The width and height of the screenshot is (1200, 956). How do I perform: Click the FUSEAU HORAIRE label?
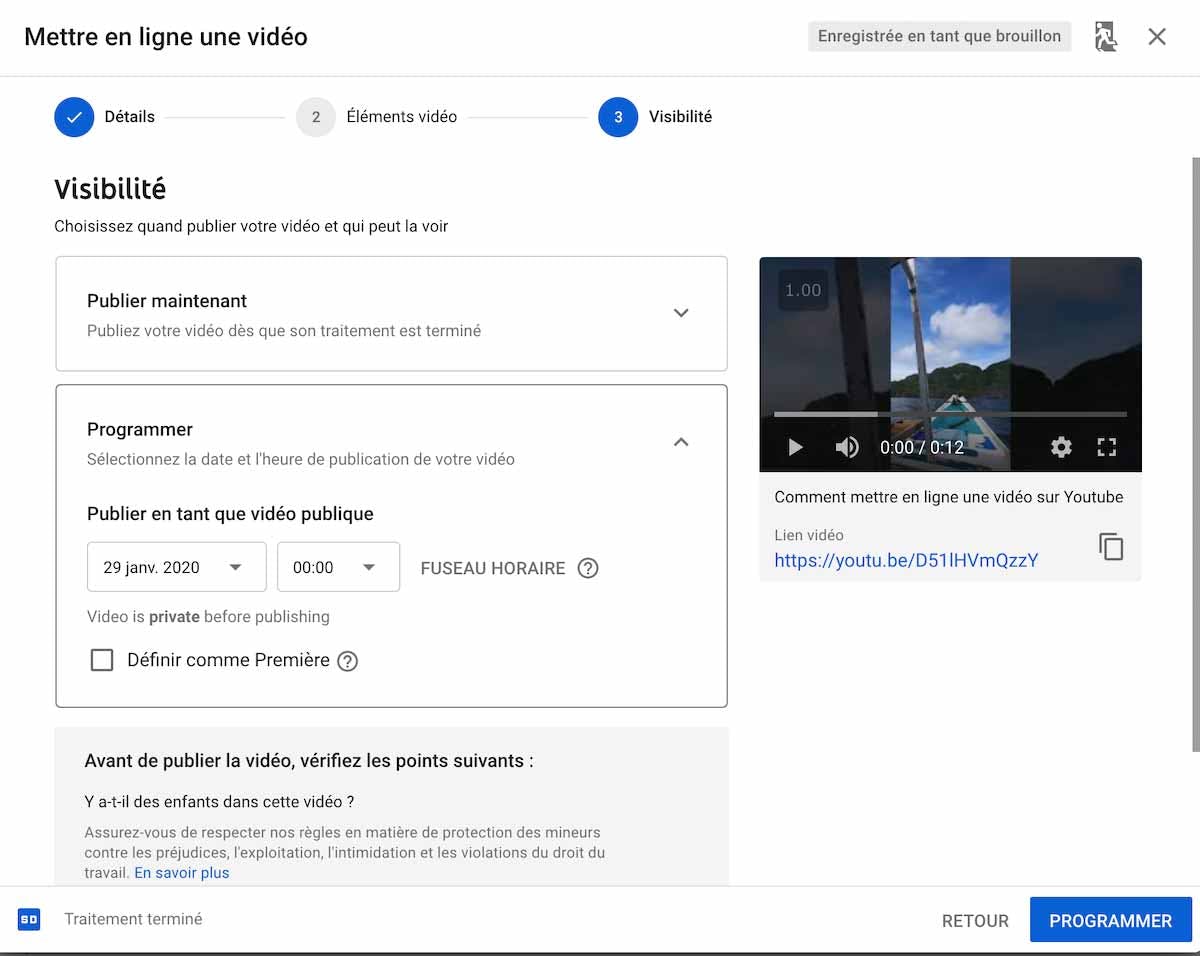pyautogui.click(x=493, y=568)
